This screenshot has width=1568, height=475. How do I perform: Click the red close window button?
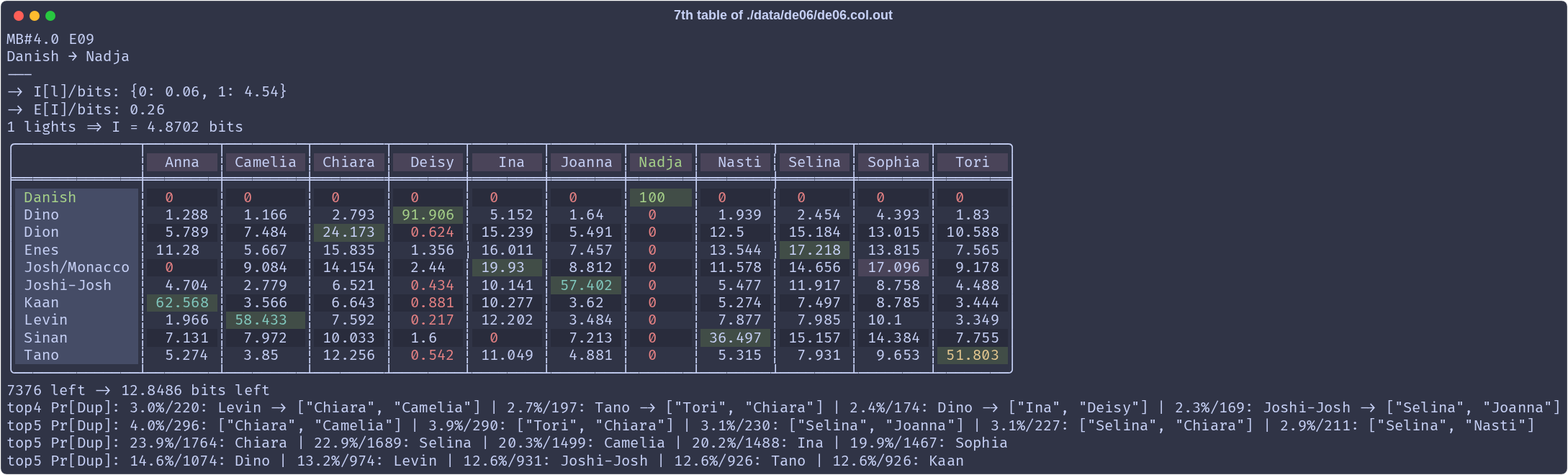click(x=19, y=16)
